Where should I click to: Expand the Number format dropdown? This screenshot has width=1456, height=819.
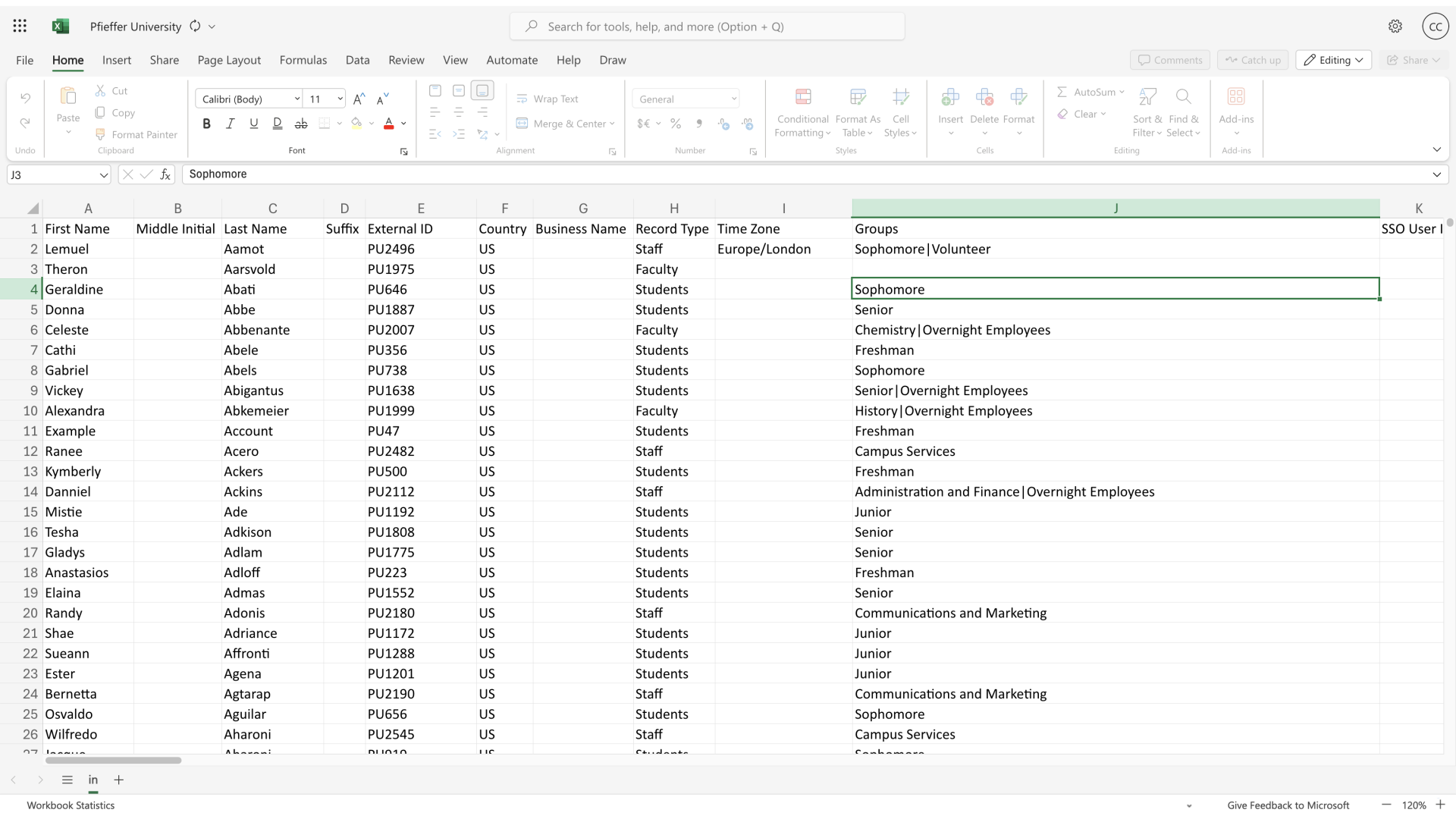(x=735, y=98)
